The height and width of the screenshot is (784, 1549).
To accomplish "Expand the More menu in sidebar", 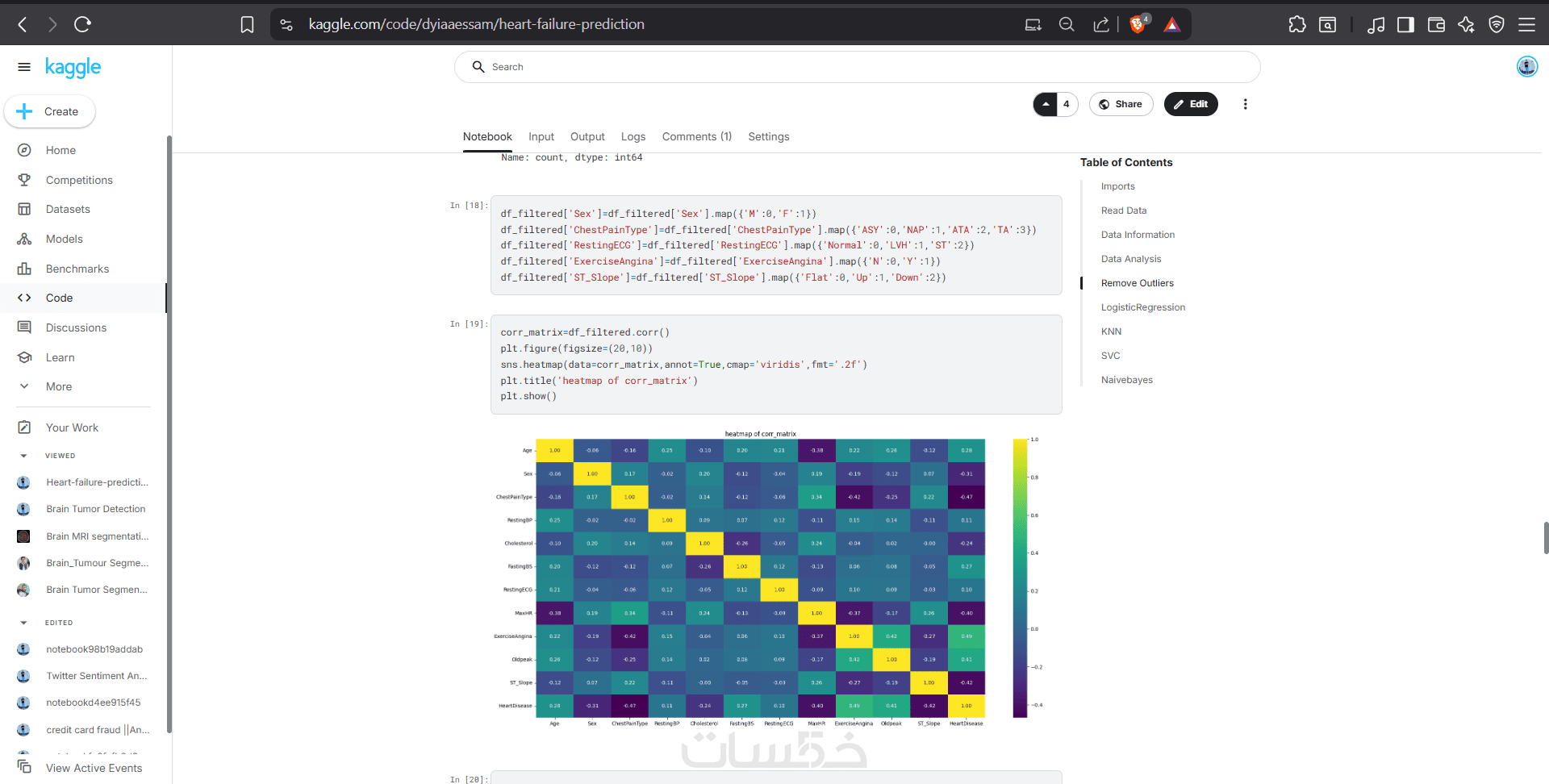I will (58, 386).
